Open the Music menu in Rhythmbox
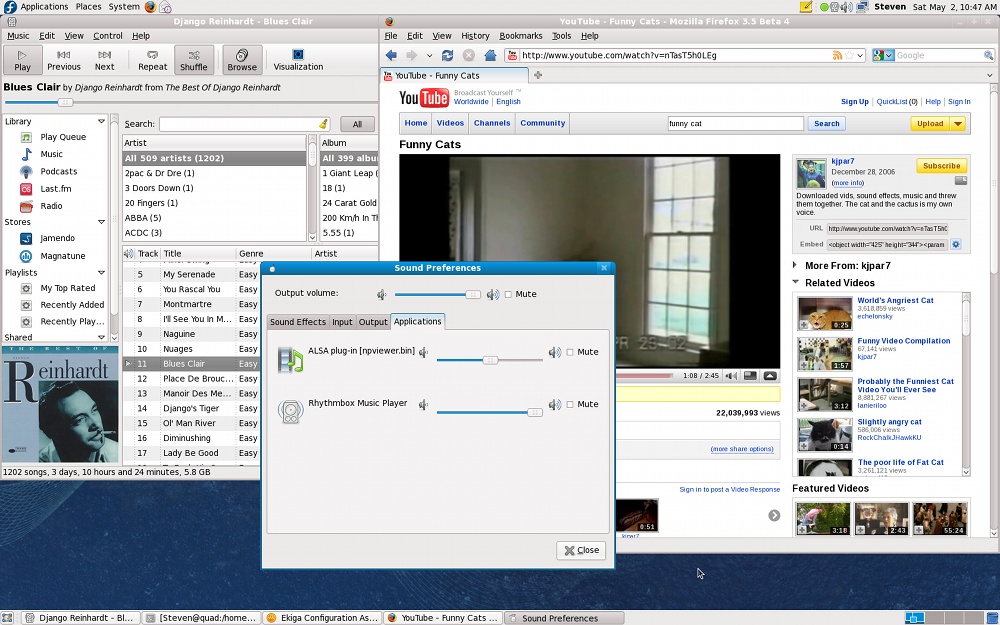1000x625 pixels. click(18, 36)
